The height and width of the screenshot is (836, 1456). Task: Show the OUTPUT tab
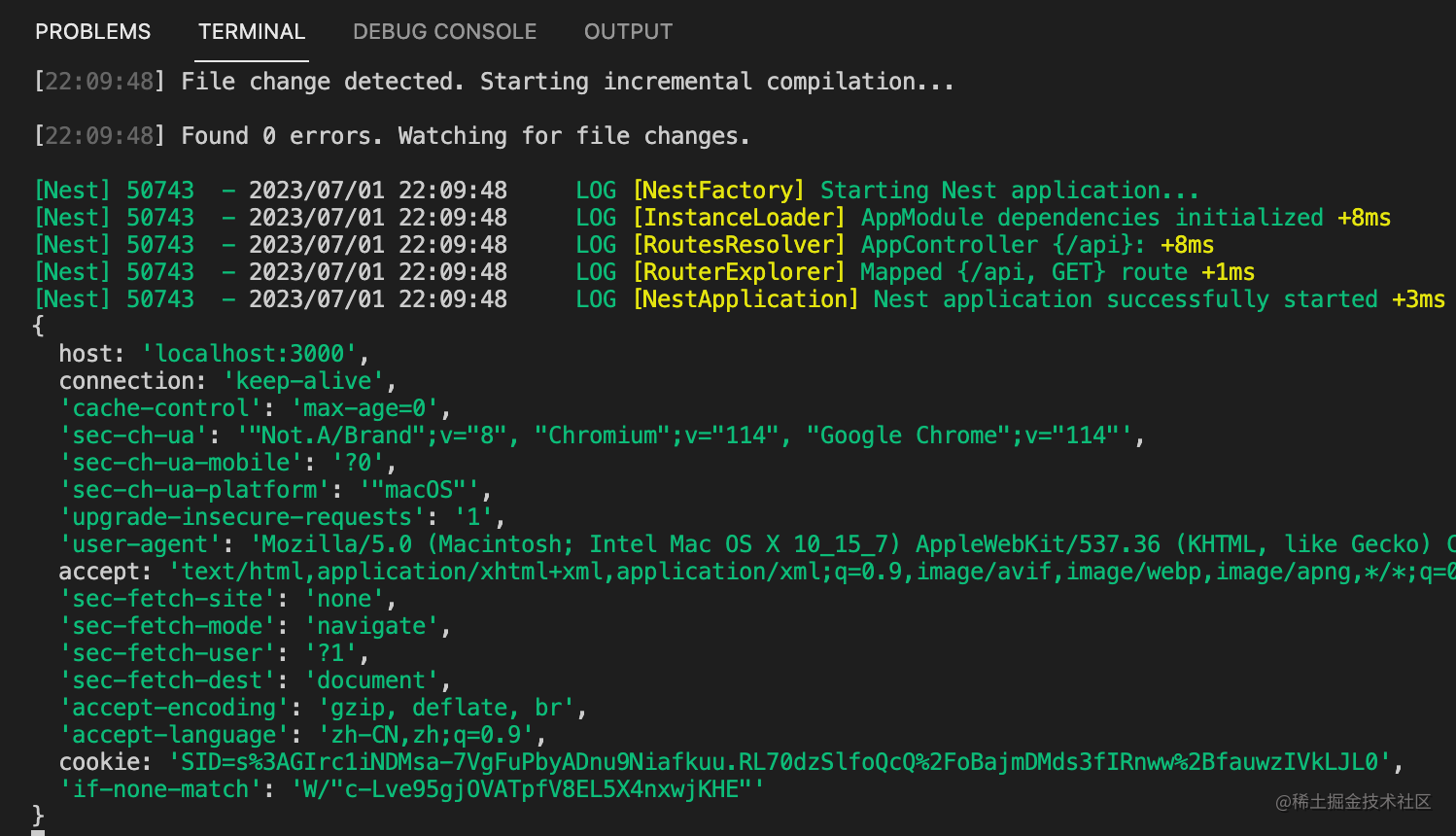point(628,32)
